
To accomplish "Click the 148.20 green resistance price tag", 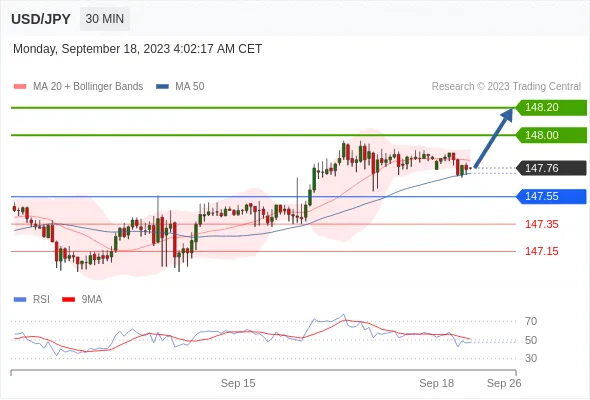I will click(x=551, y=108).
